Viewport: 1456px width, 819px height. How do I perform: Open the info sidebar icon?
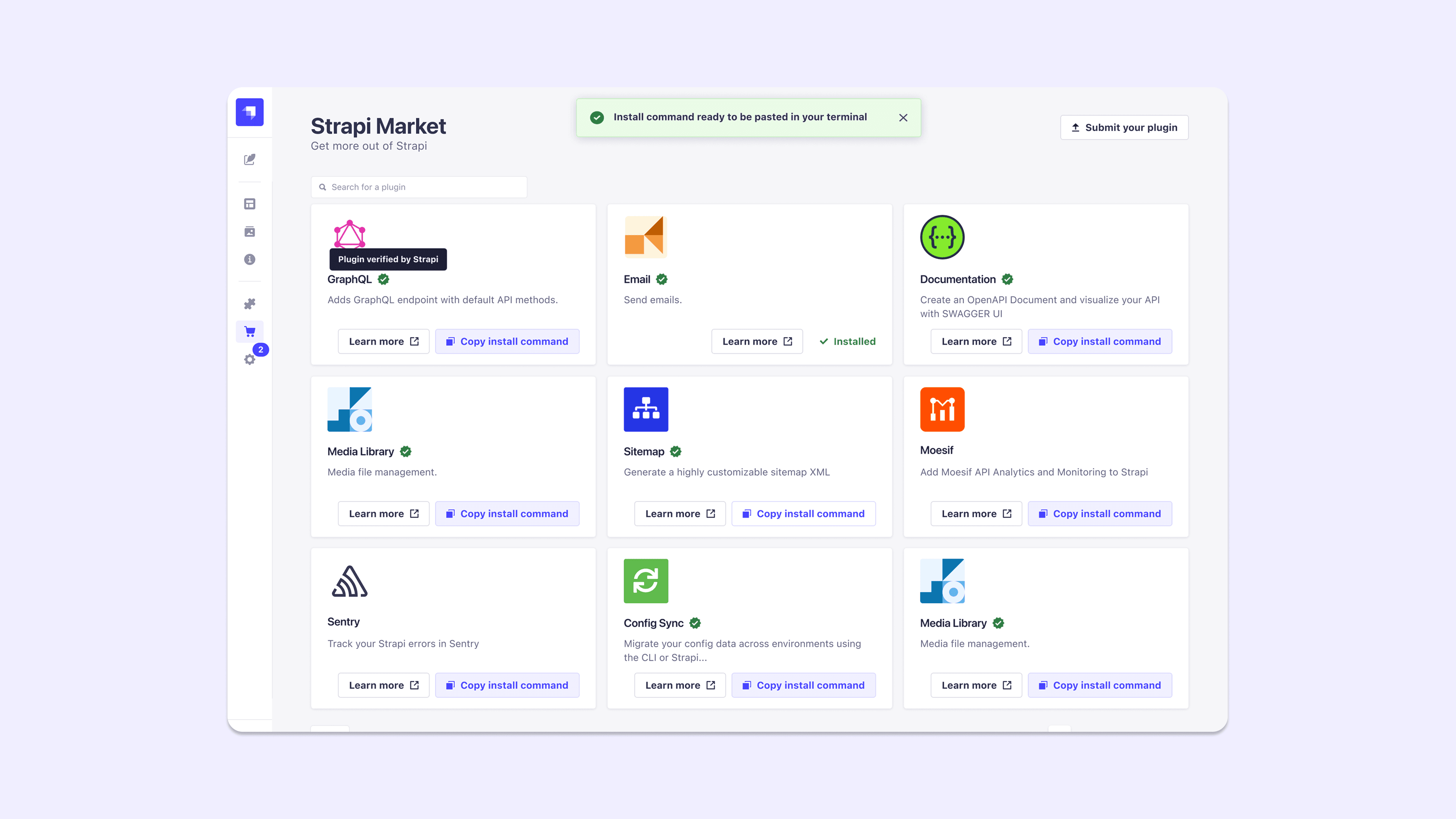(x=249, y=259)
